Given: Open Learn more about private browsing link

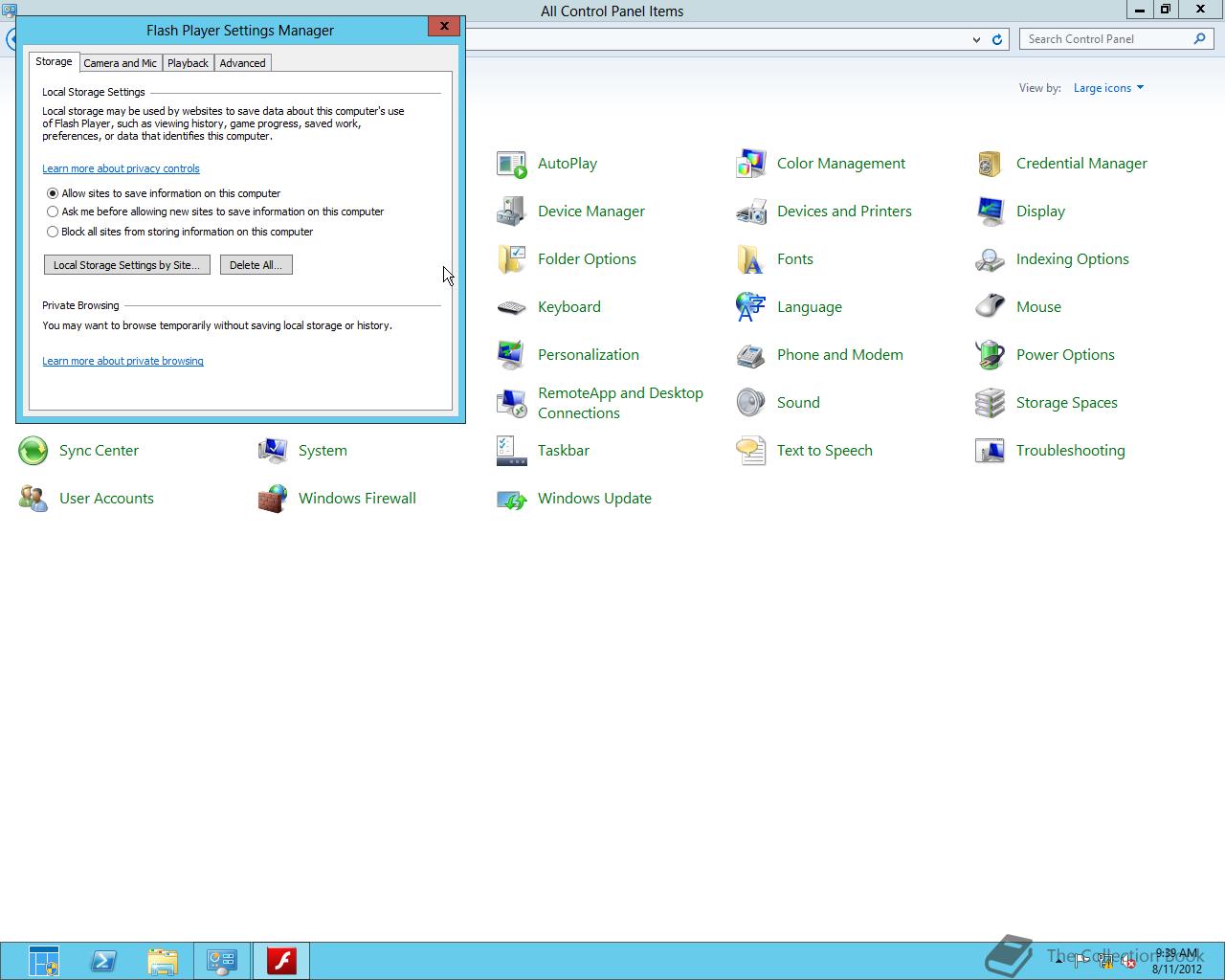Looking at the screenshot, I should [x=122, y=361].
